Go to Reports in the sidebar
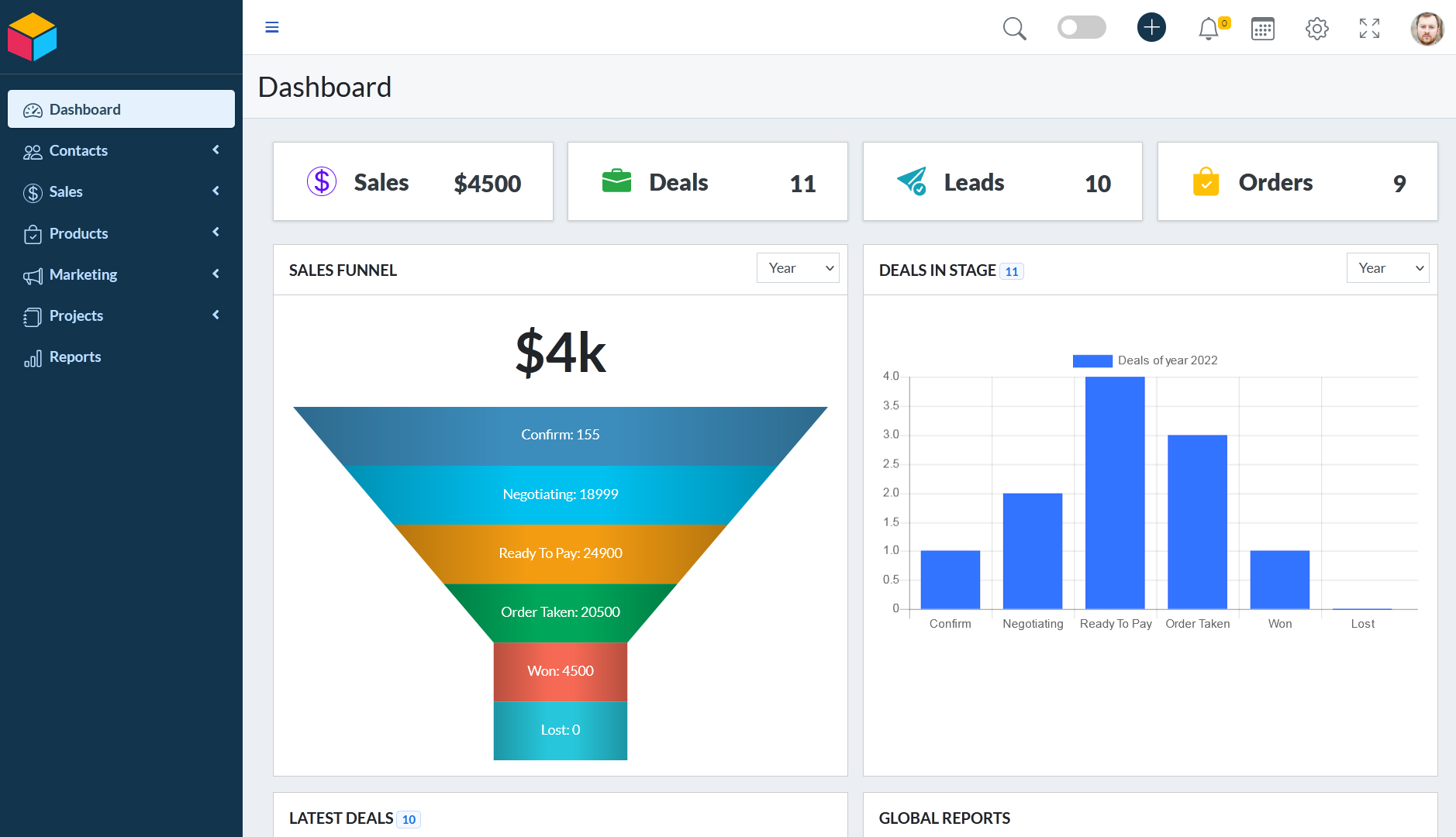Image resolution: width=1456 pixels, height=837 pixels. [121, 356]
